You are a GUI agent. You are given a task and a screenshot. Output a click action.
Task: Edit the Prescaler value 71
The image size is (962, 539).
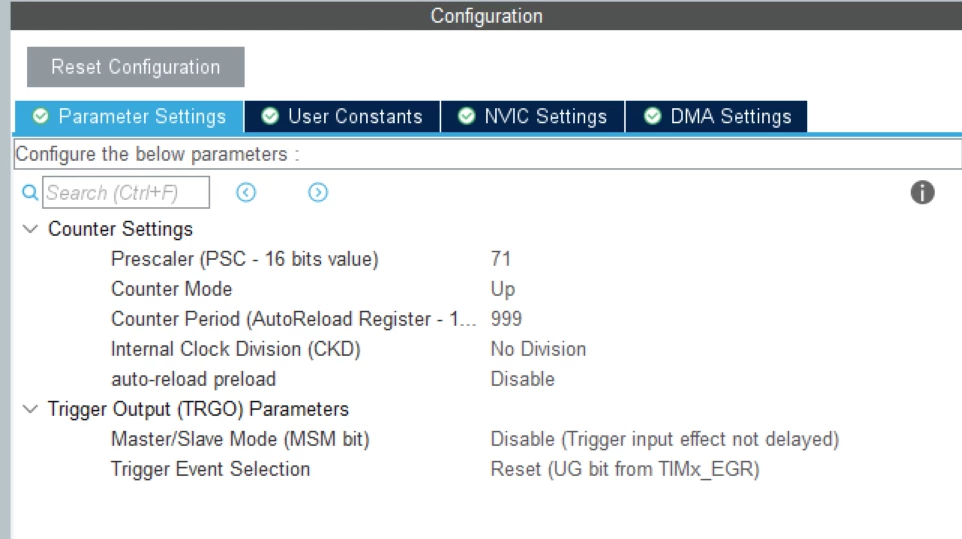(x=501, y=259)
